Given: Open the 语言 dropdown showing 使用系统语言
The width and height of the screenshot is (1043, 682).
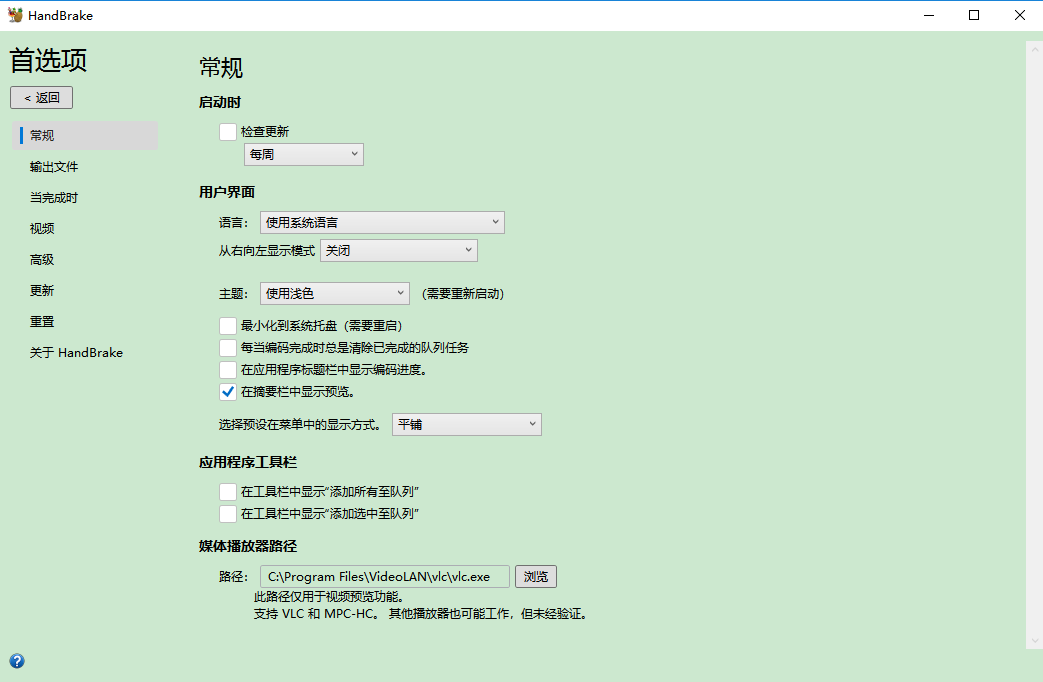Looking at the screenshot, I should (x=382, y=222).
